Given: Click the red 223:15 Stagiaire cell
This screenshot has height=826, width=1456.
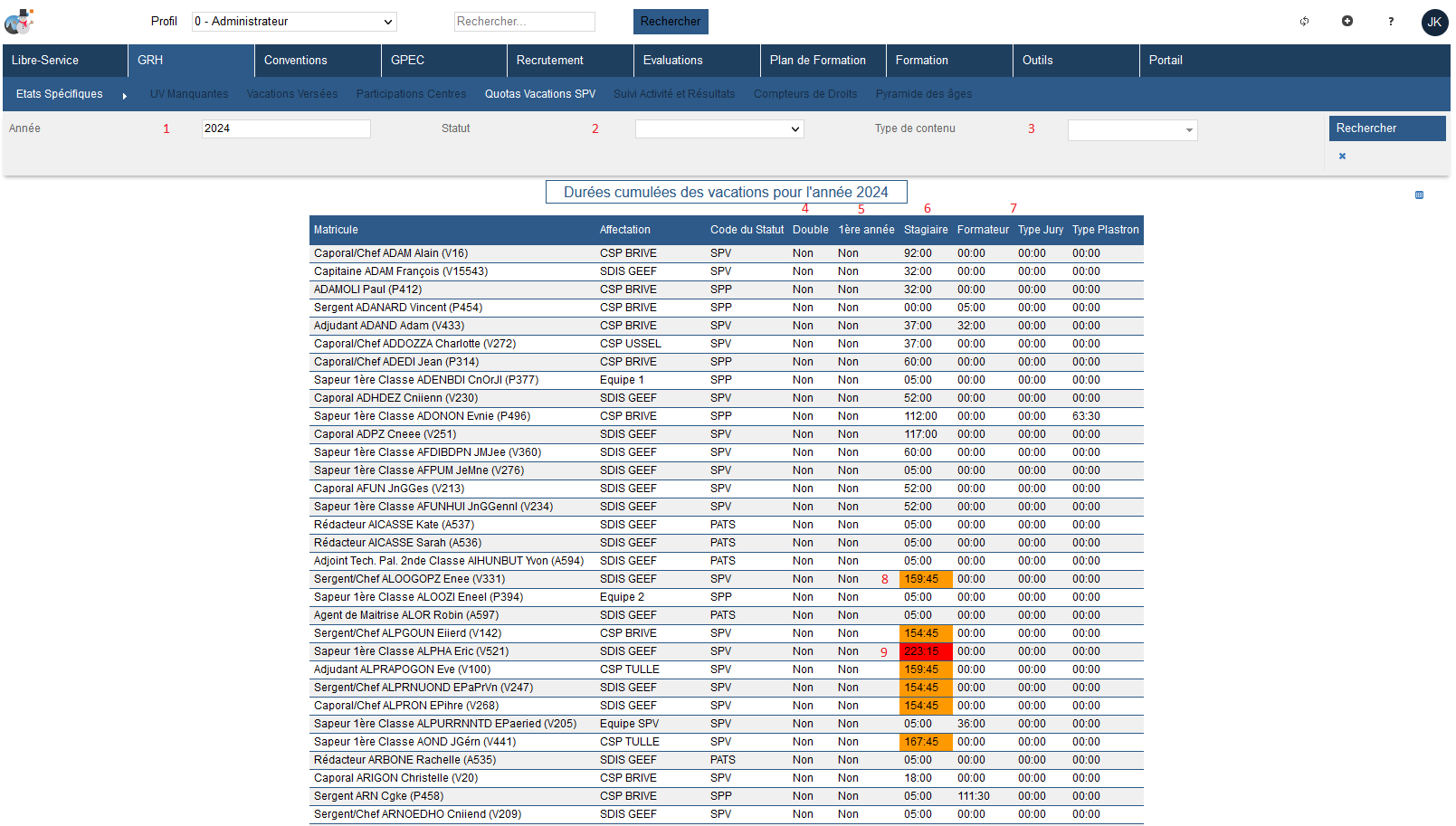Looking at the screenshot, I should (925, 651).
